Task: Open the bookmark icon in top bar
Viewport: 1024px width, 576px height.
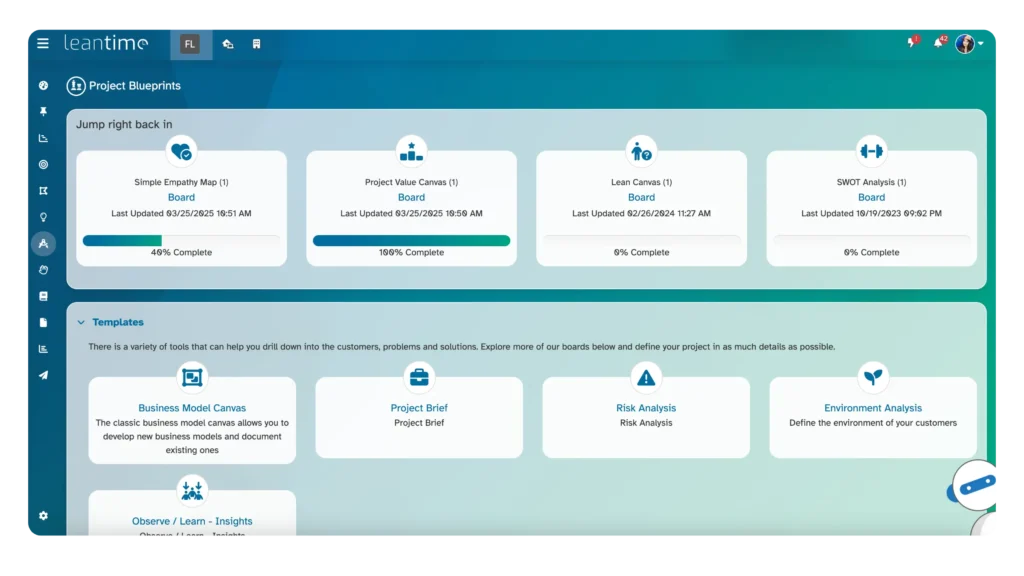Action: click(x=257, y=44)
